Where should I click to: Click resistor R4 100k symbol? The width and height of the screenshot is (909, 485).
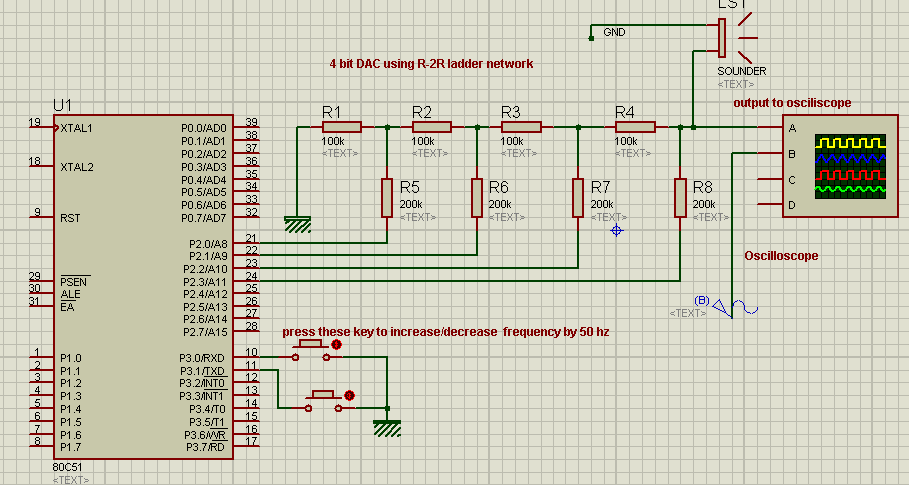pos(635,127)
